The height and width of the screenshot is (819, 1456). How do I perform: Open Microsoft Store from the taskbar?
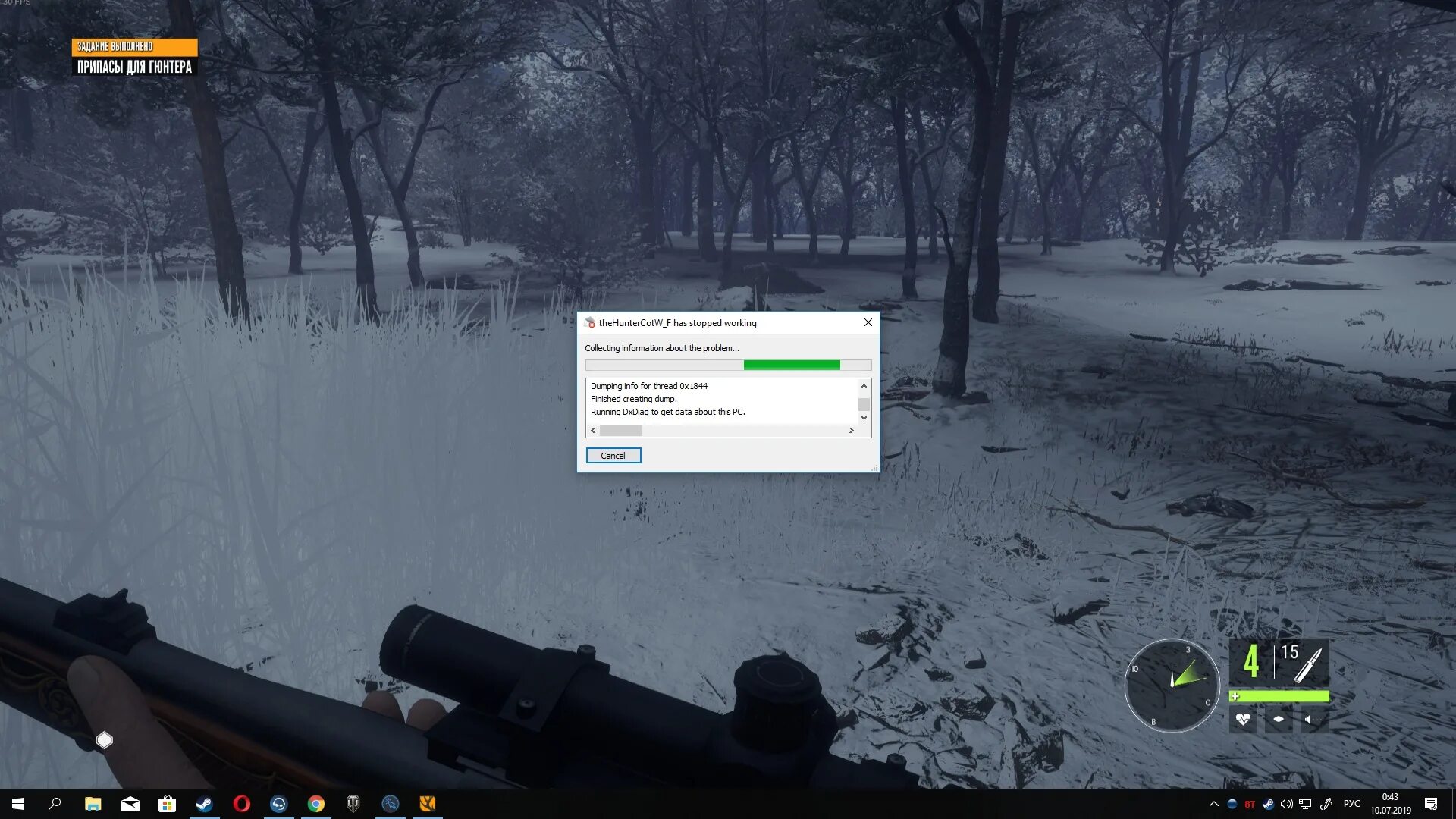[167, 804]
